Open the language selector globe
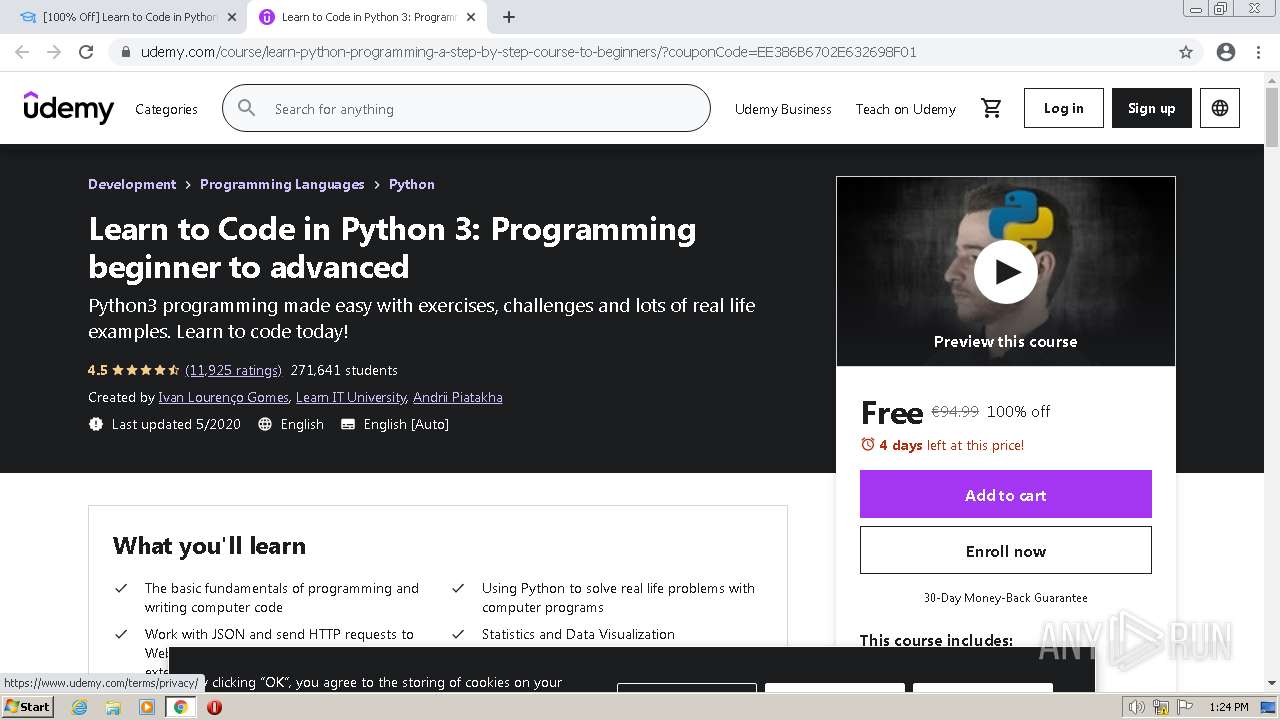 (1220, 108)
